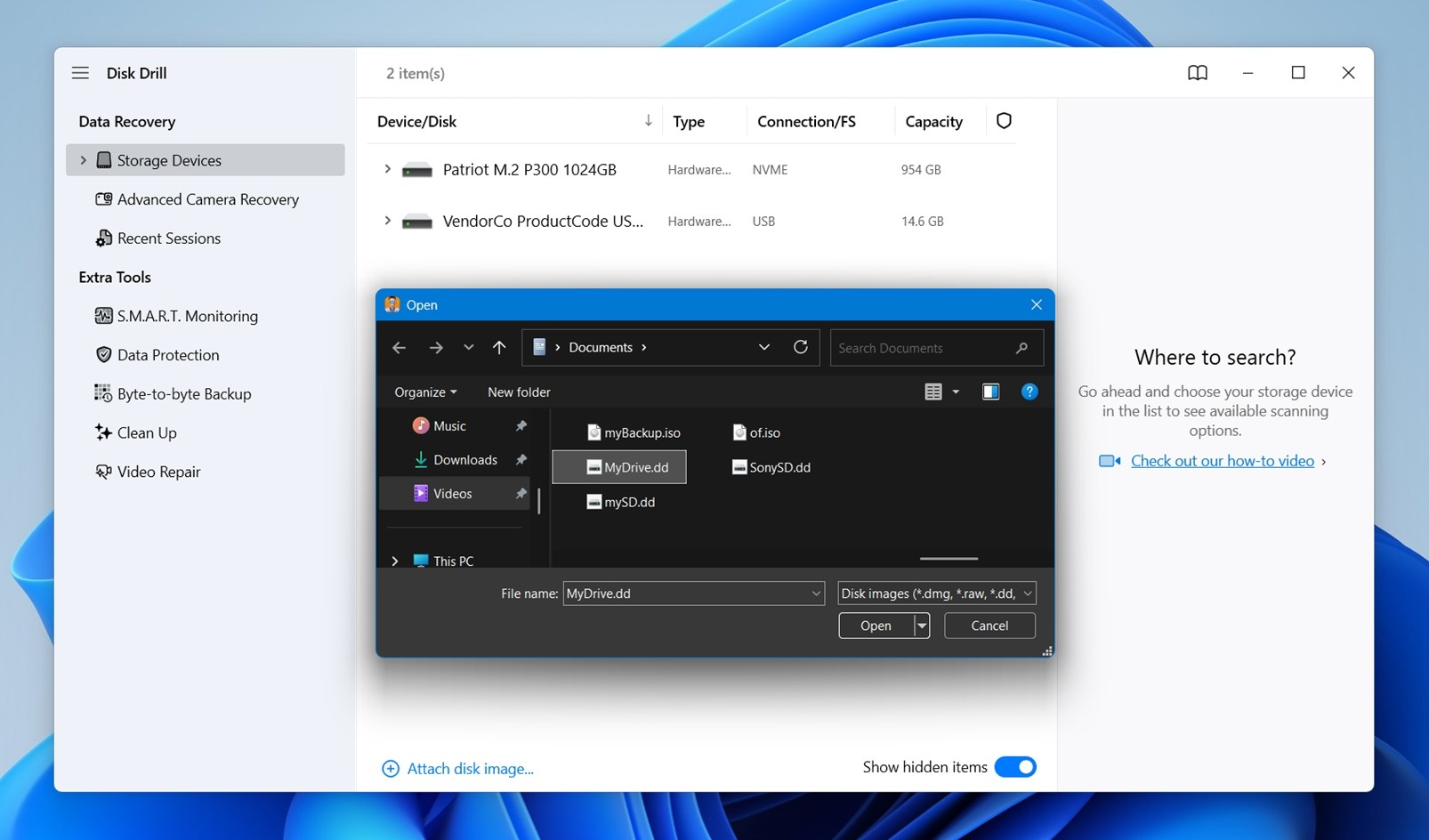Refresh the Documents folder view
This screenshot has height=840, width=1429.
(x=801, y=347)
